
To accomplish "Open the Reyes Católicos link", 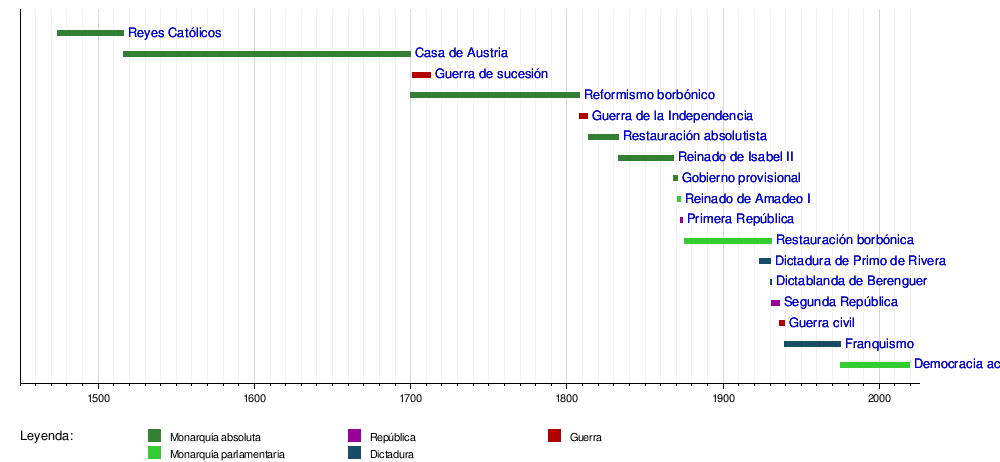I will coord(174,33).
